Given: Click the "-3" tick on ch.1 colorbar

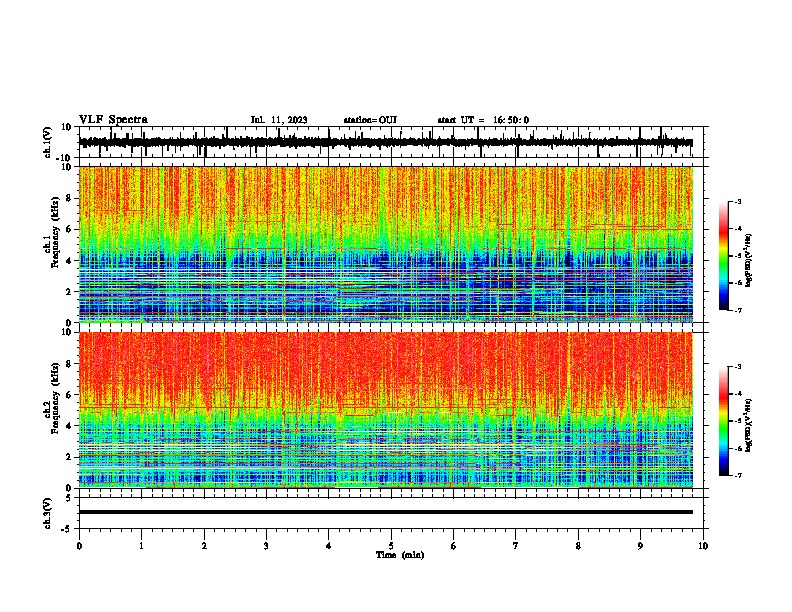Looking at the screenshot, I should pyautogui.click(x=737, y=201).
